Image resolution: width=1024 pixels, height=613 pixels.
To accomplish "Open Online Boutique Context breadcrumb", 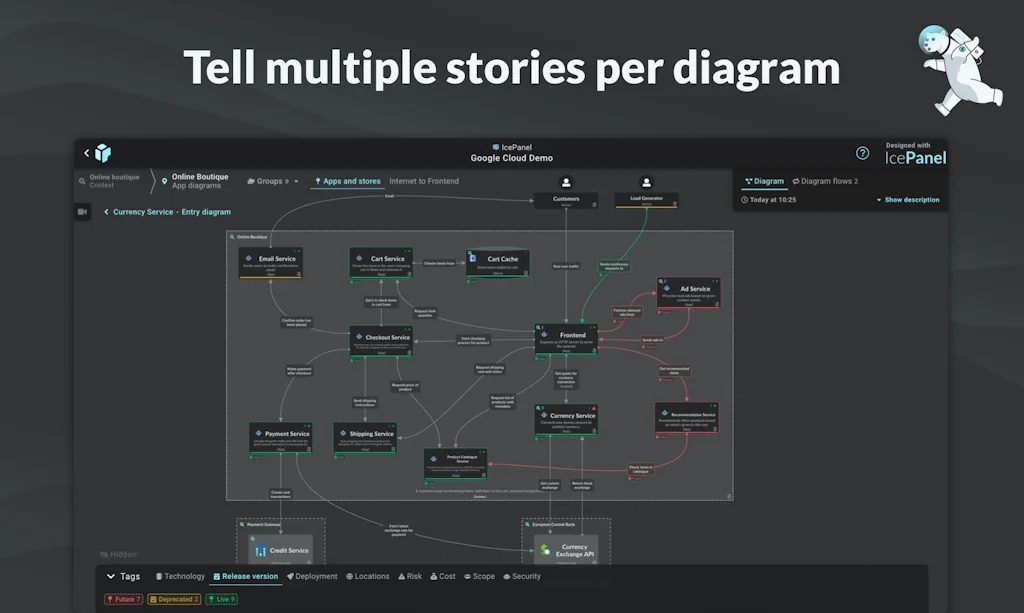I will (x=113, y=182).
